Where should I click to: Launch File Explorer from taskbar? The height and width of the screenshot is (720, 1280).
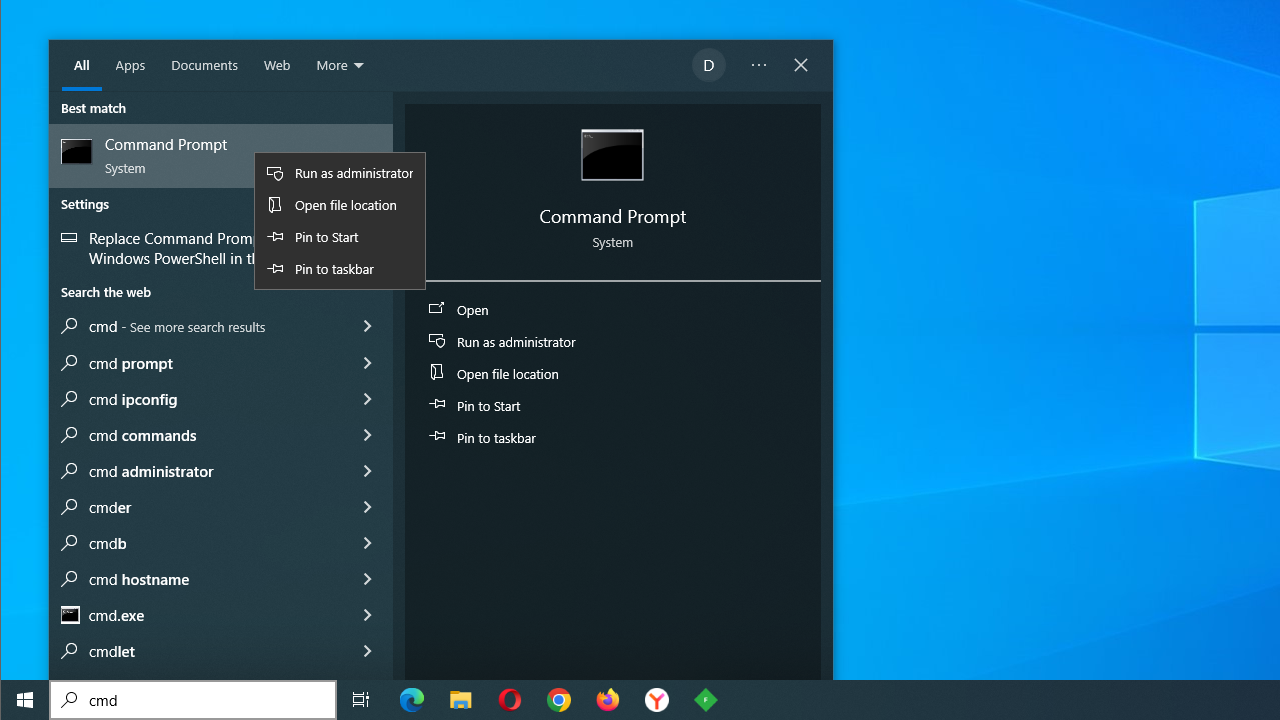click(461, 700)
